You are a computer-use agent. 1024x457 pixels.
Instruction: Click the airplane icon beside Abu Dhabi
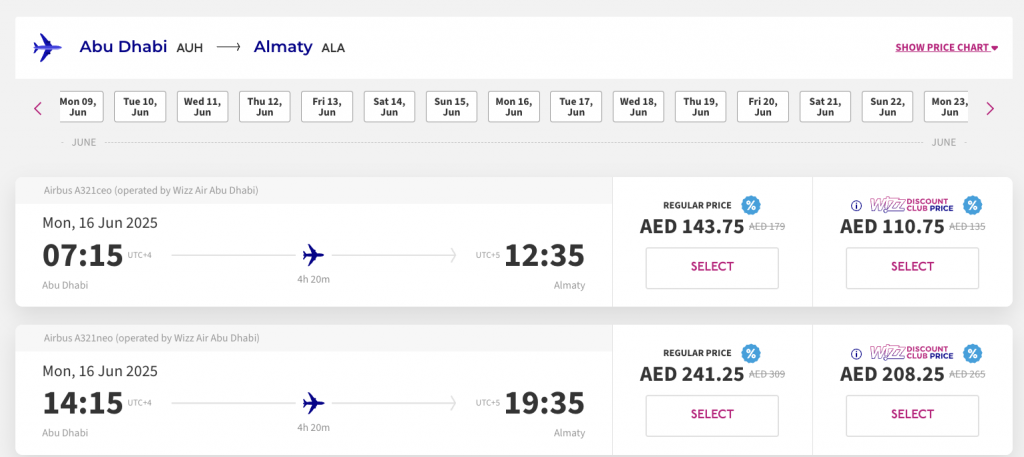47,48
